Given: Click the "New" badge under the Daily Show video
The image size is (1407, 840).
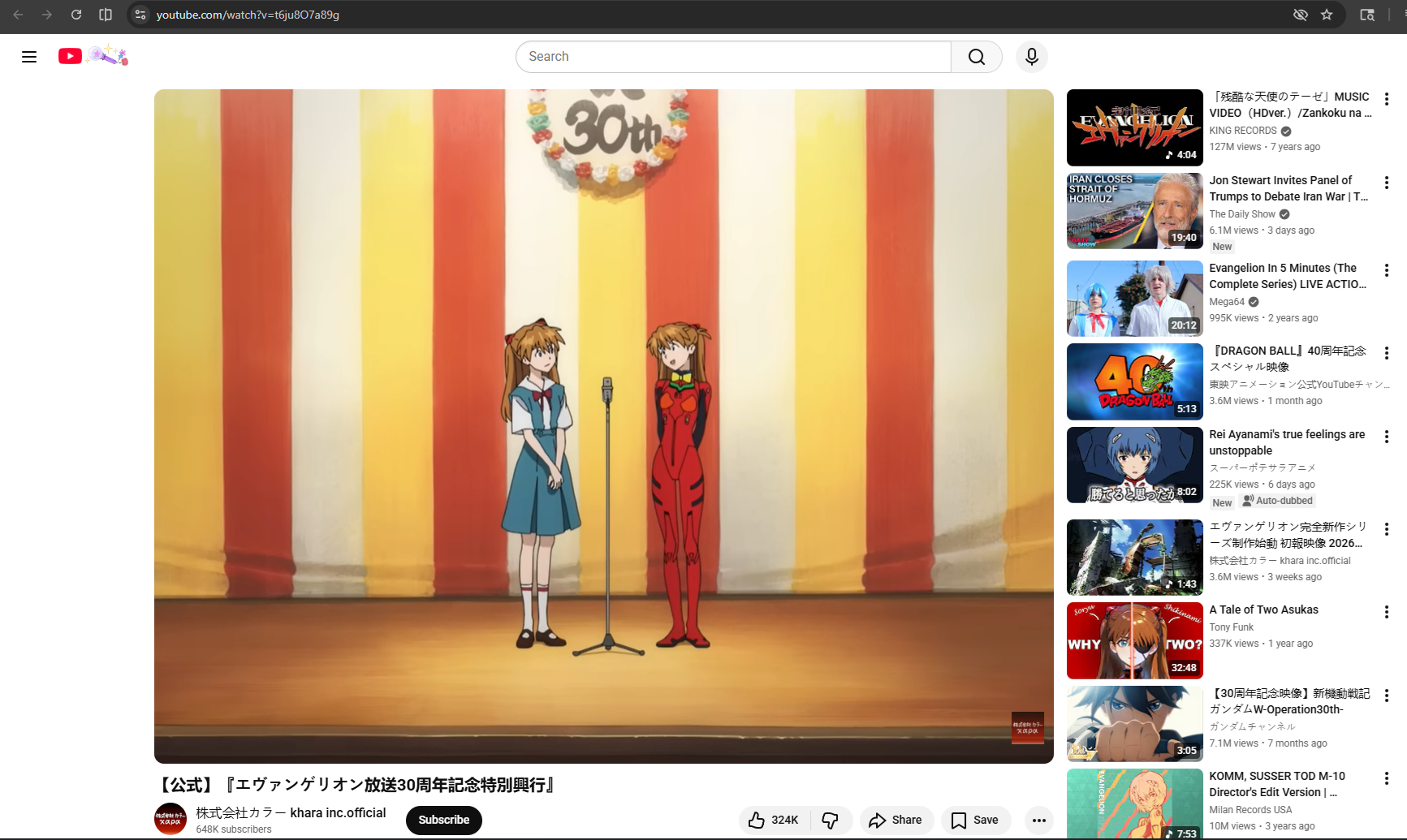Looking at the screenshot, I should pos(1222,247).
